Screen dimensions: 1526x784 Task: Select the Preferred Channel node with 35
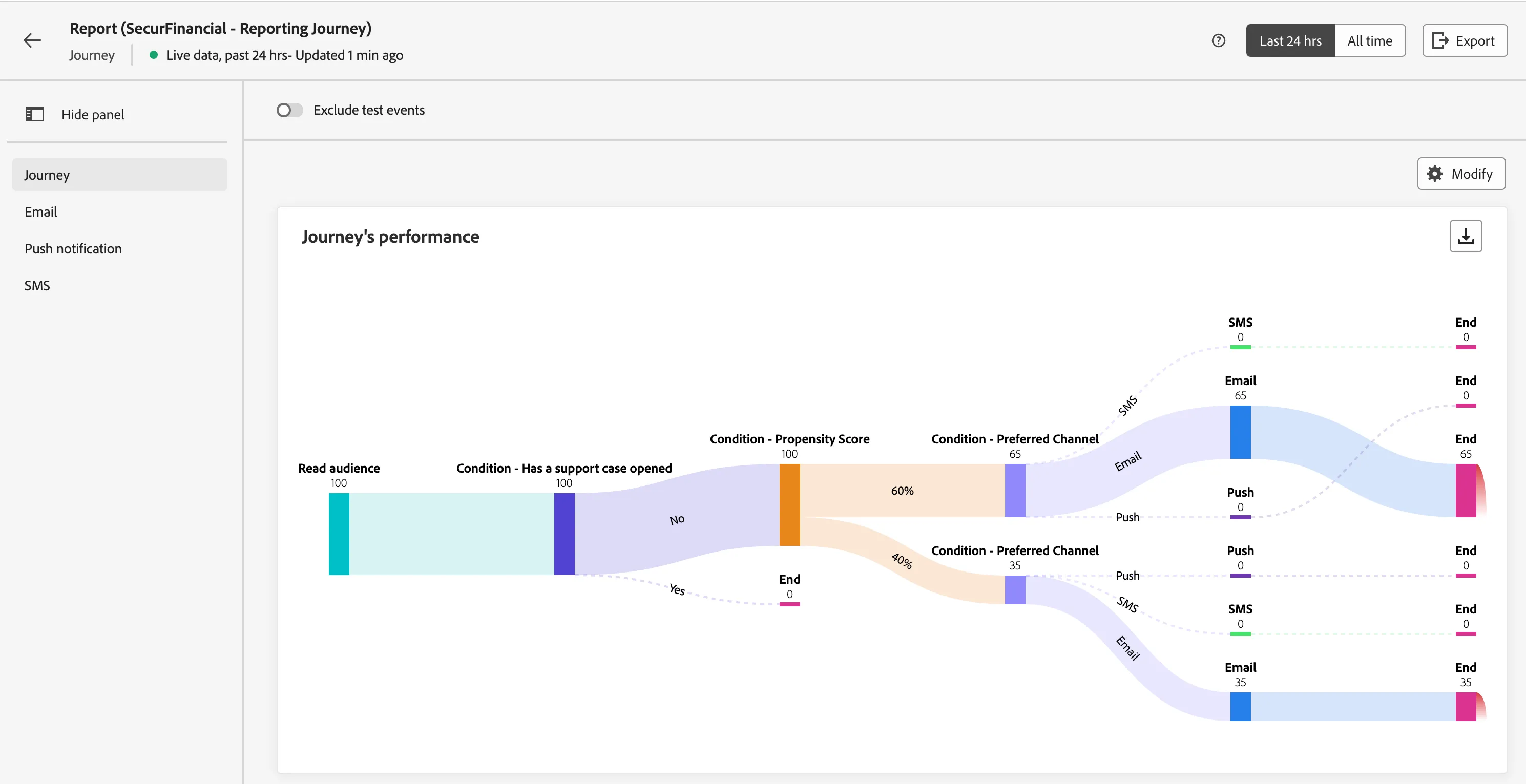pos(1015,590)
